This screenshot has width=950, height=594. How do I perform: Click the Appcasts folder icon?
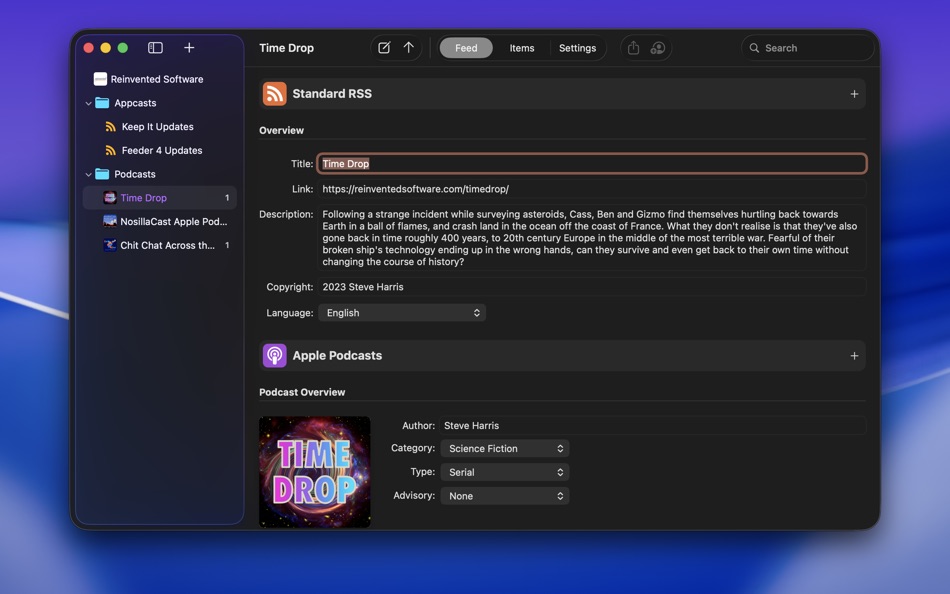(102, 103)
